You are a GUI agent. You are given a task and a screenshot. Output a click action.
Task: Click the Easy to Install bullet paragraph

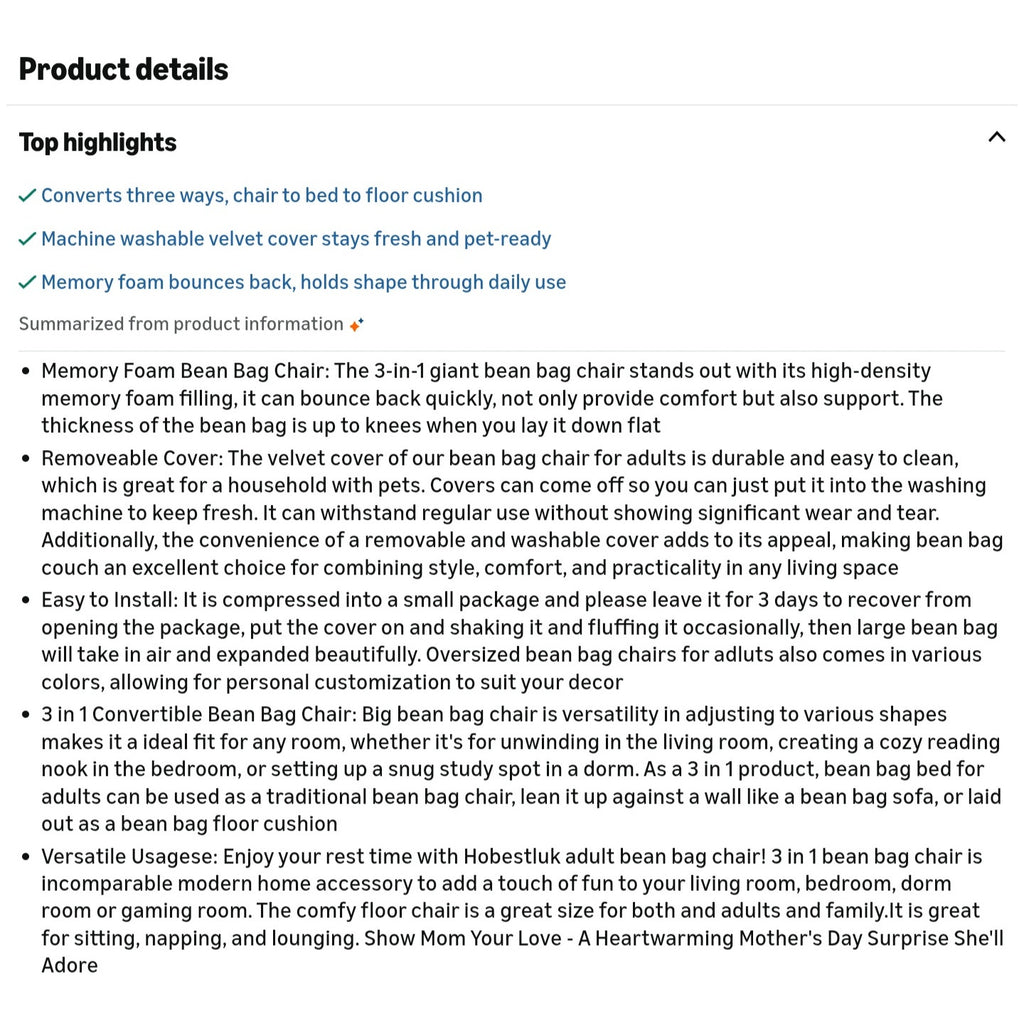(519, 641)
